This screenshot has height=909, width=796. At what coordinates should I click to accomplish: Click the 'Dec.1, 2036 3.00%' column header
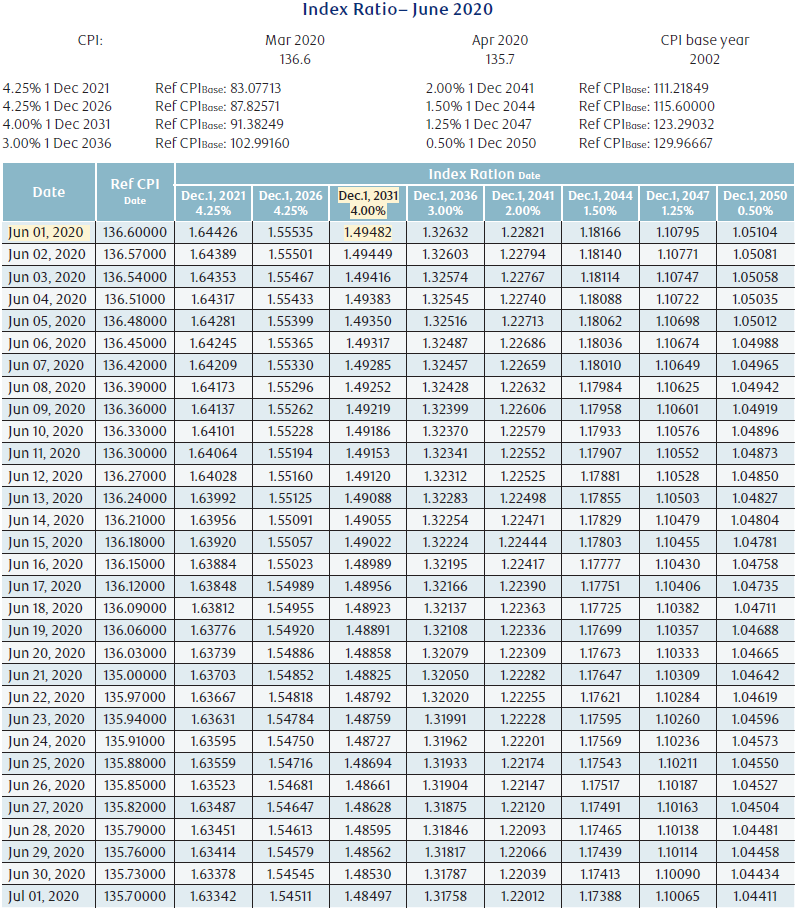pos(445,203)
